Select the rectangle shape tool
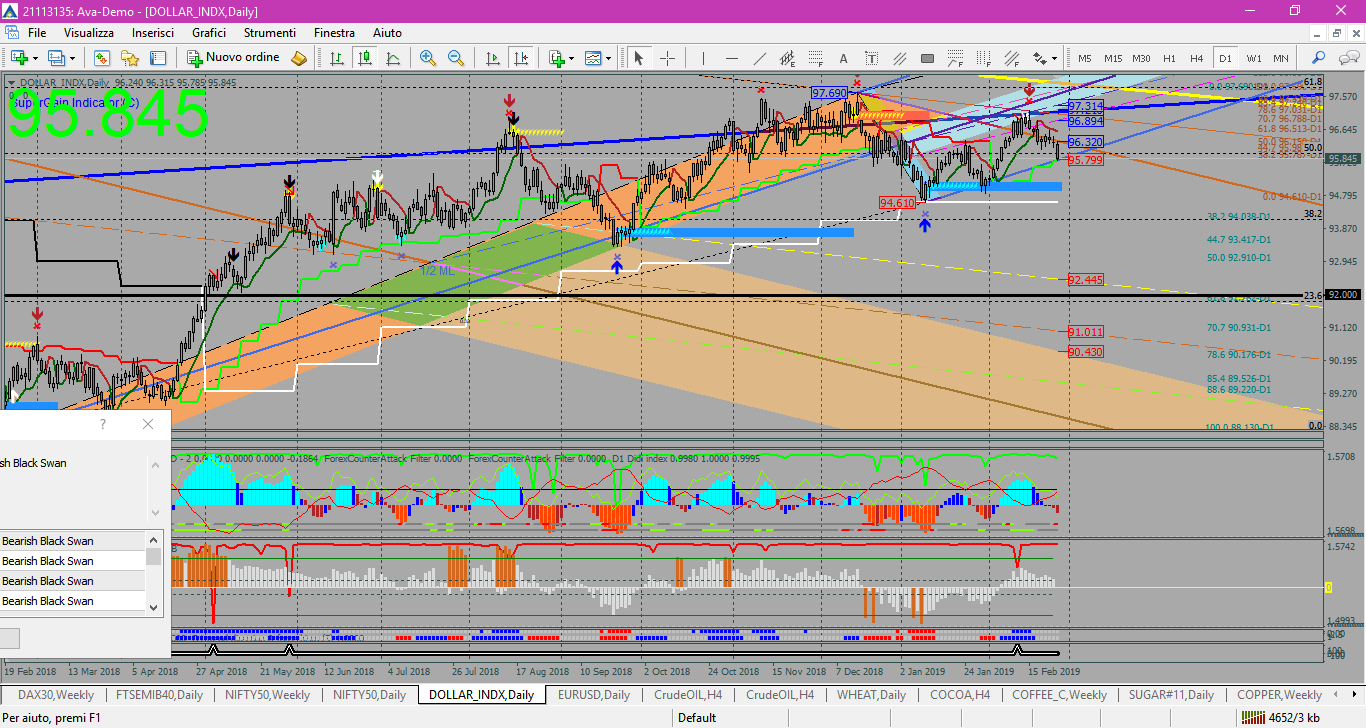The width and height of the screenshot is (1366, 728). click(927, 58)
